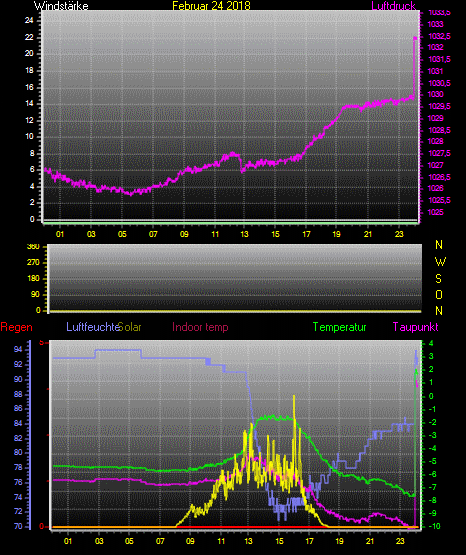Viewport: 466px width, 555px height.
Task: Click the Windstärke axis title
Action: tap(61, 6)
